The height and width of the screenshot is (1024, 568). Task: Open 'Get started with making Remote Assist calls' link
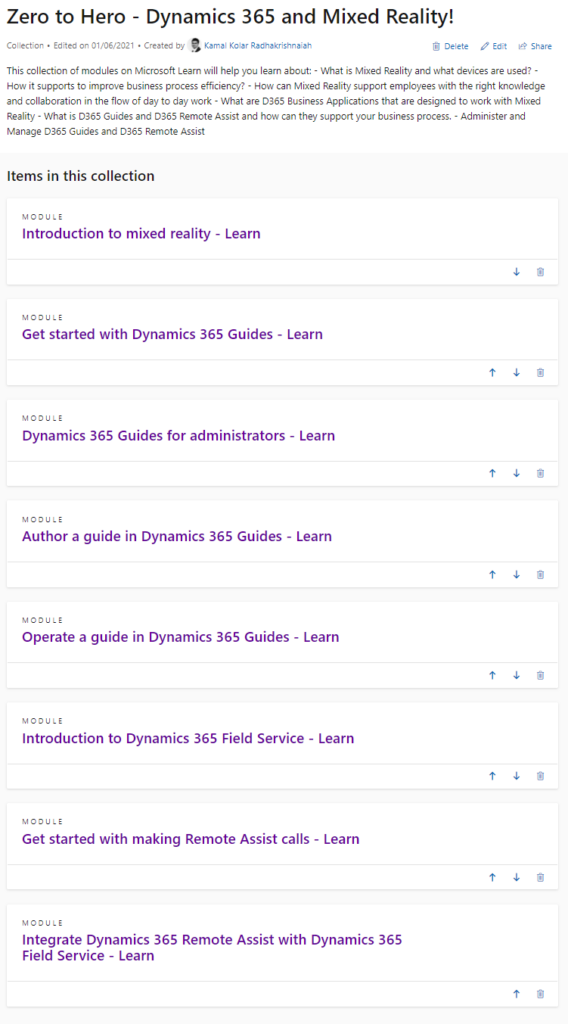[x=191, y=839]
